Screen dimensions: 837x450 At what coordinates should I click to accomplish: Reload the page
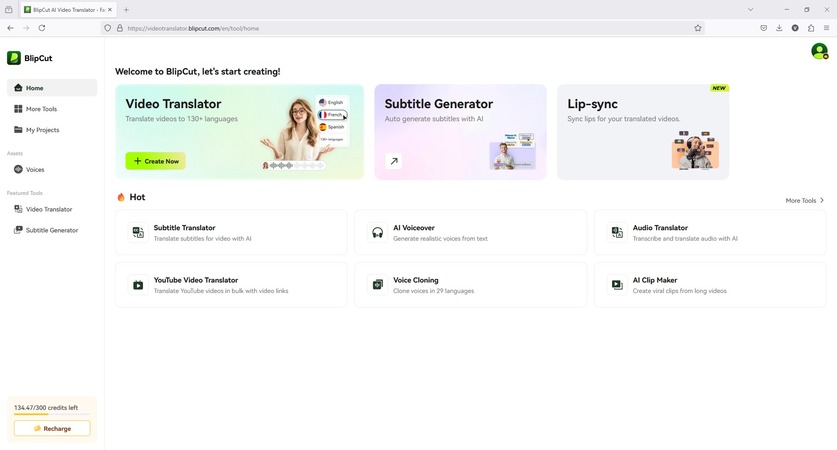tap(42, 28)
